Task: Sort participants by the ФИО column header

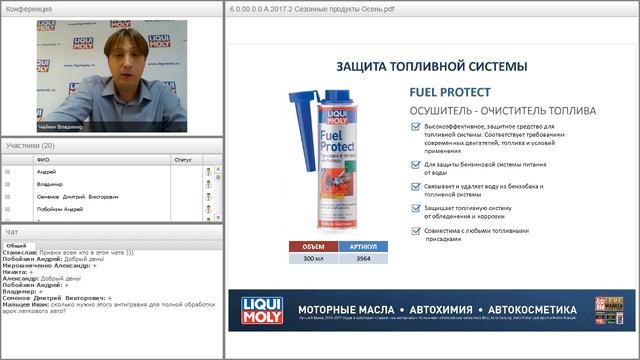Action: pyautogui.click(x=102, y=160)
